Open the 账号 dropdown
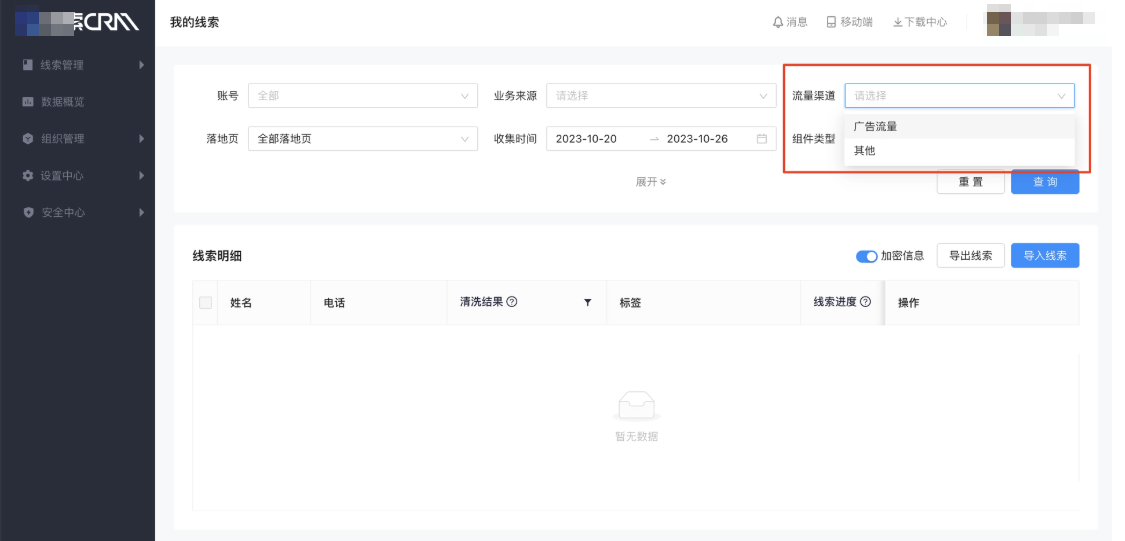Image resolution: width=1125 pixels, height=541 pixels. click(x=363, y=95)
